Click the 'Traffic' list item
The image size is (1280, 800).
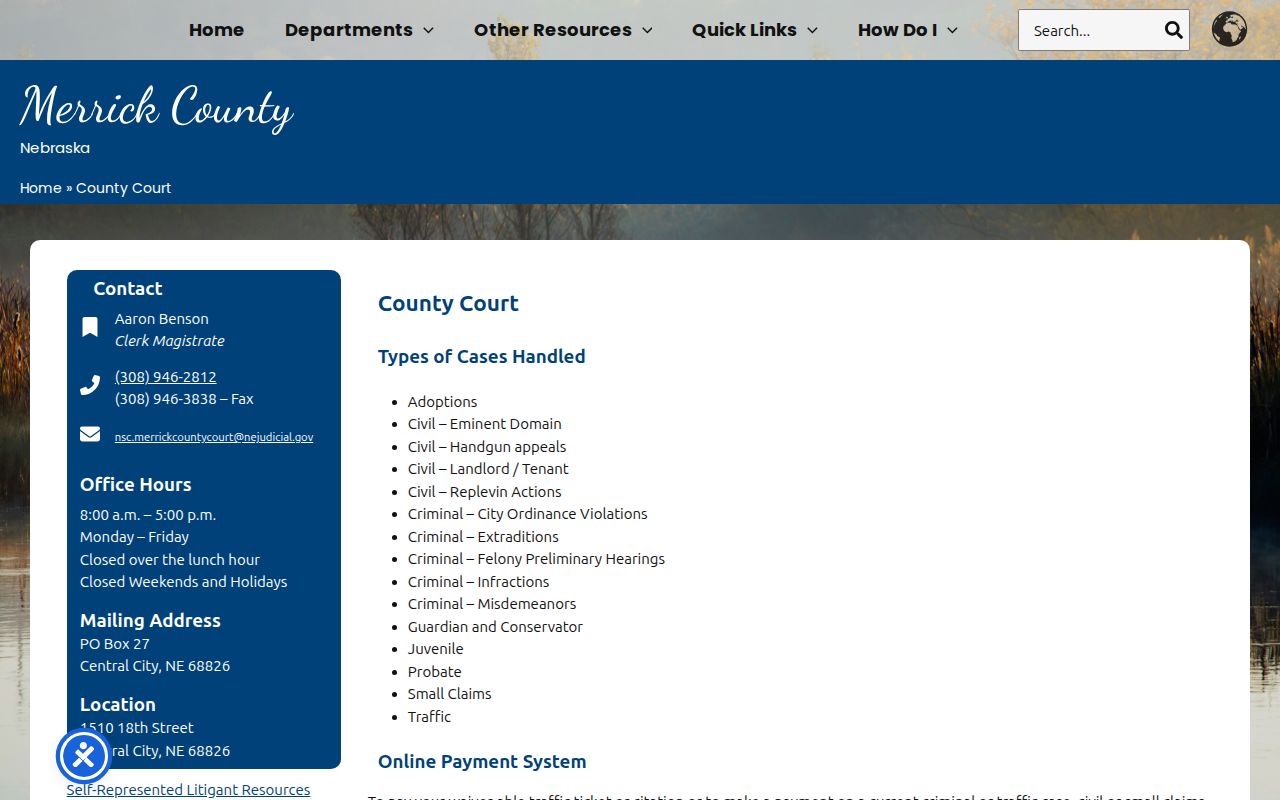(x=430, y=717)
